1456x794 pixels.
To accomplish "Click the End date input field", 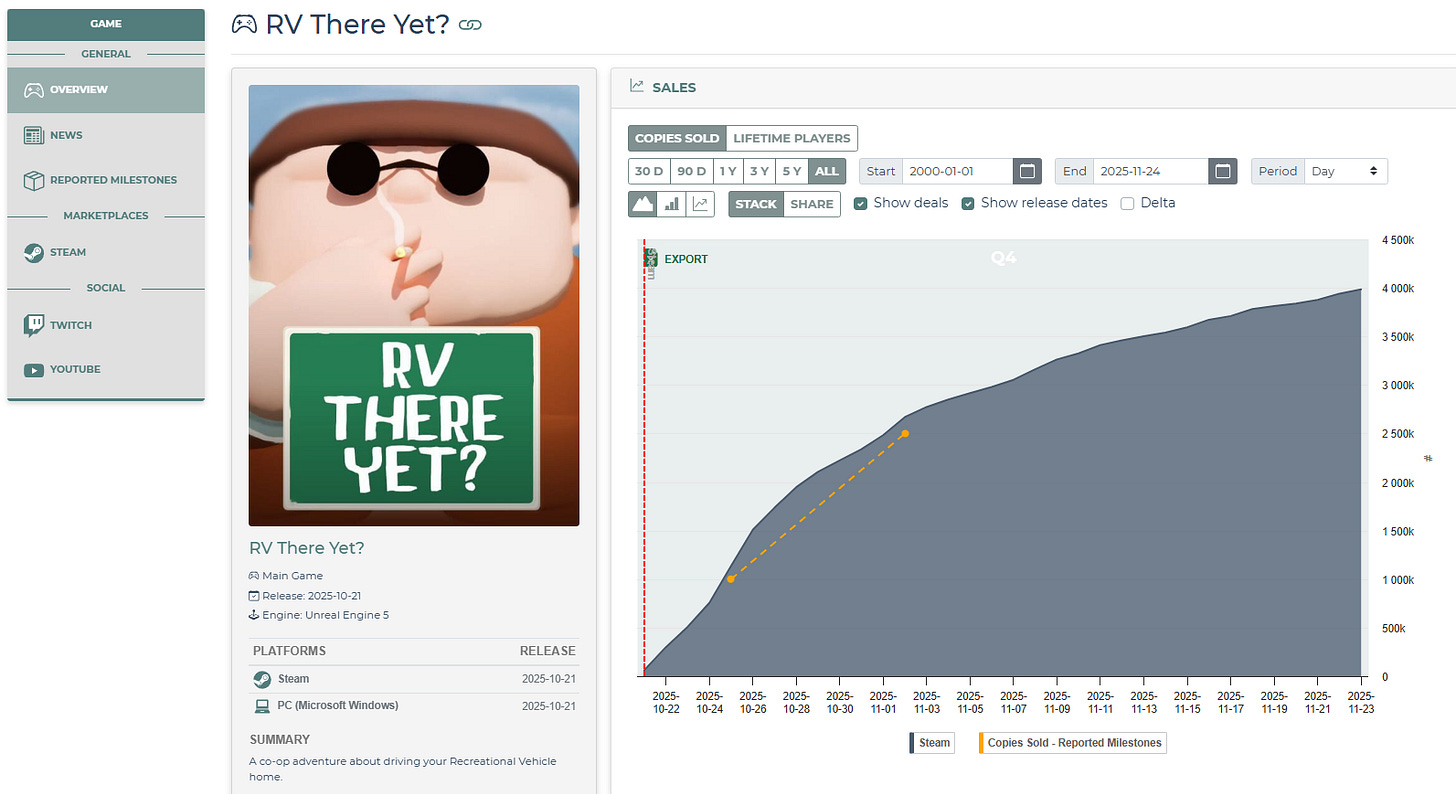I will 1151,171.
